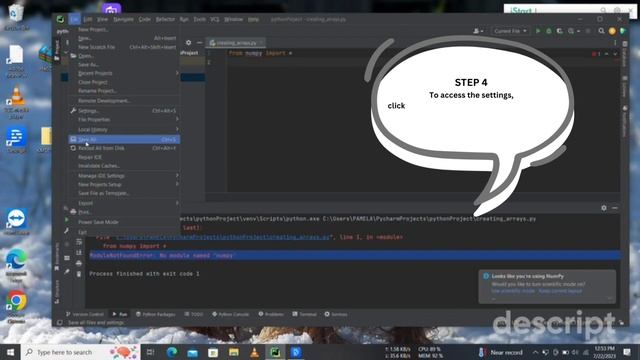Open the Terminal tool window tab
Screen dimensions: 640x360
[304, 314]
